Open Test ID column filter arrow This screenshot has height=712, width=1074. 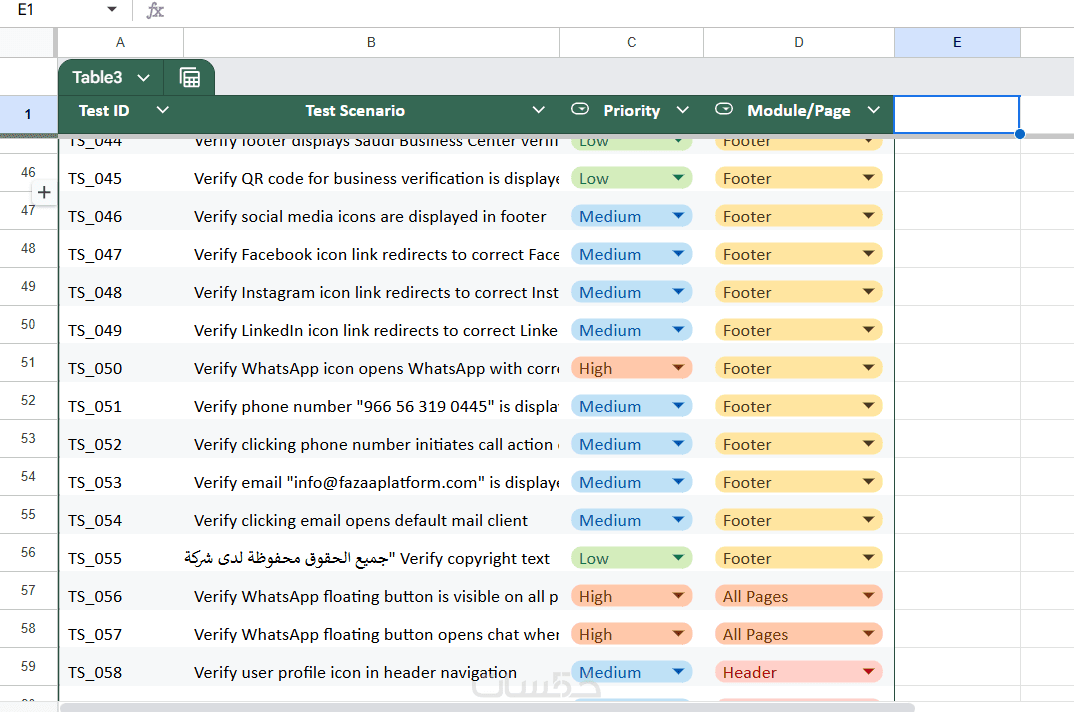click(163, 110)
